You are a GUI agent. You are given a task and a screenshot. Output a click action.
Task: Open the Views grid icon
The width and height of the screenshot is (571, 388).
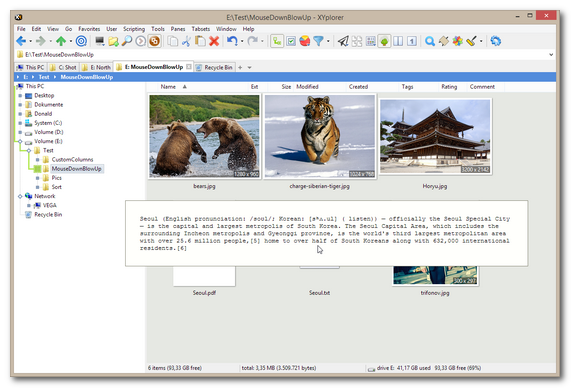[x=371, y=41]
